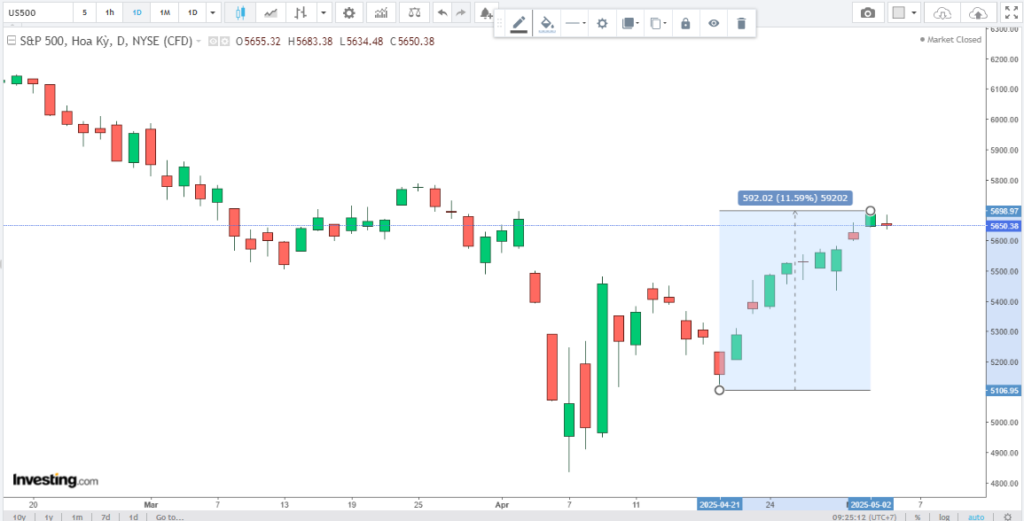The image size is (1024, 521).
Task: Lock the selected measurement drawing
Action: [x=685, y=23]
